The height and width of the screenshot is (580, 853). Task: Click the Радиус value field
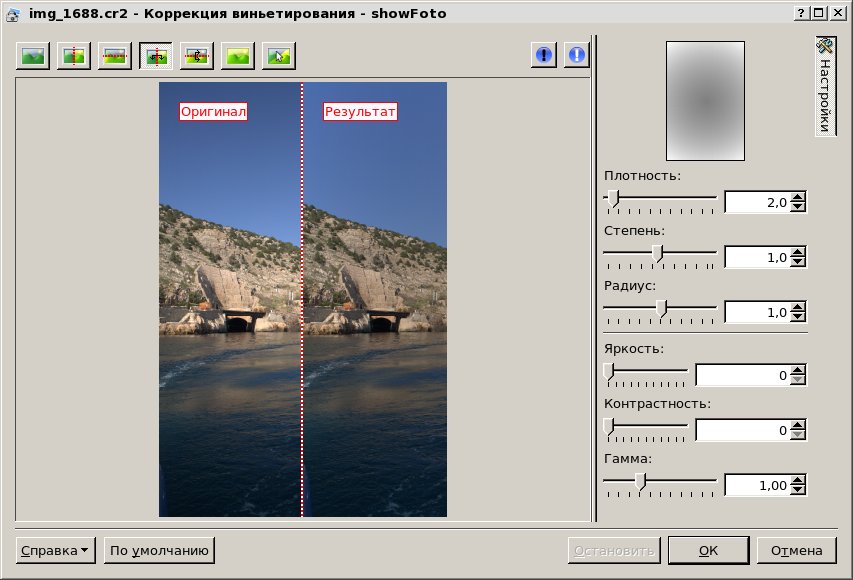[x=757, y=312]
